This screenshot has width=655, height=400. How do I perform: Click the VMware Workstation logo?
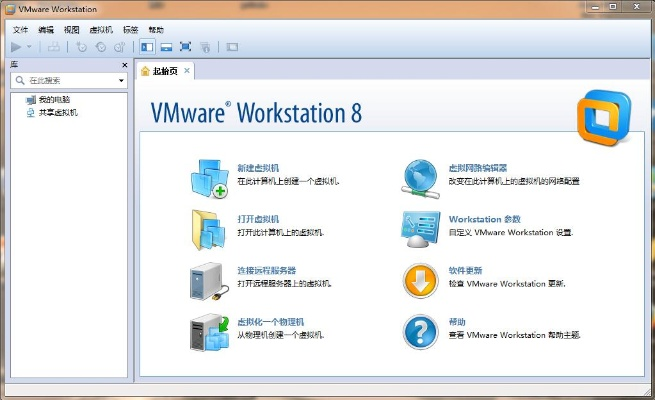[604, 117]
